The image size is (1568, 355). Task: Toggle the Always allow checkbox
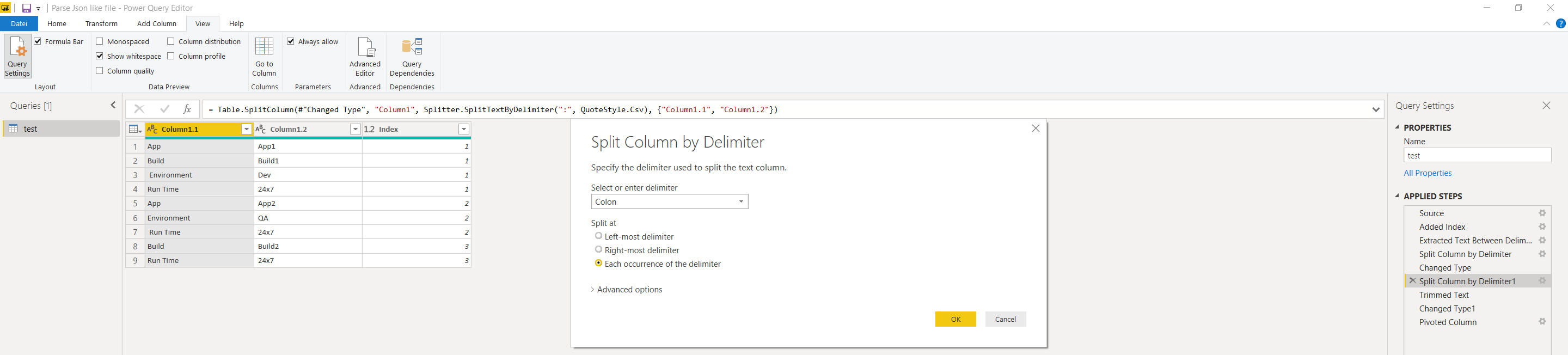(291, 41)
